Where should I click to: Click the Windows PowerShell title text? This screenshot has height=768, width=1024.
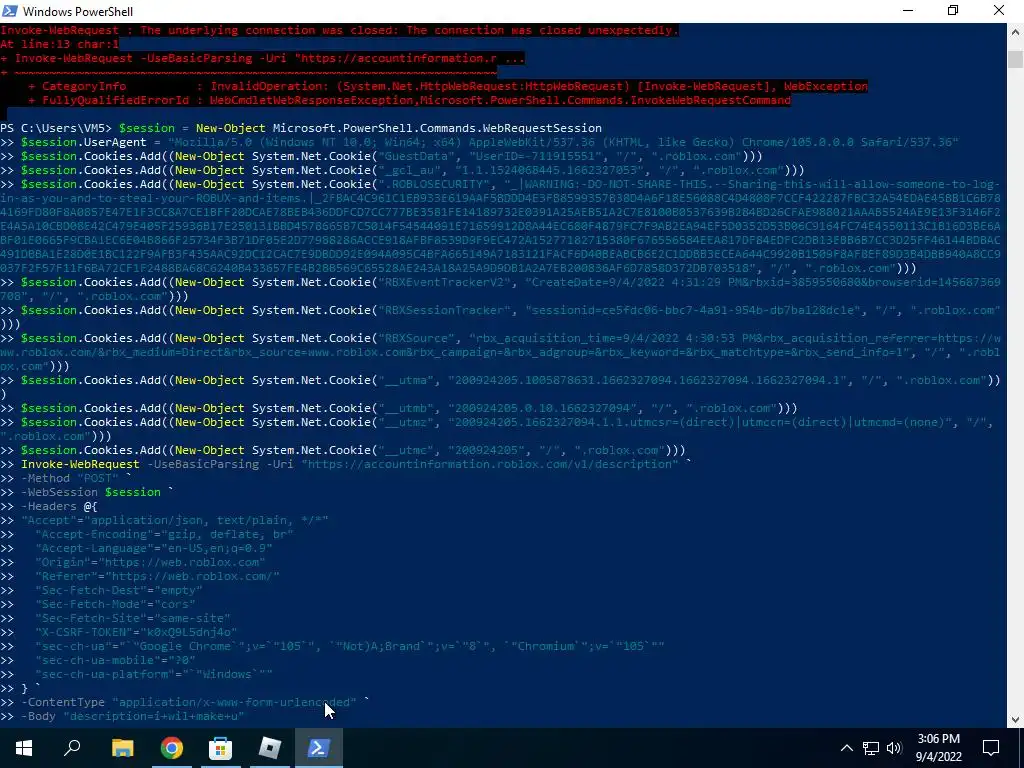pyautogui.click(x=78, y=12)
